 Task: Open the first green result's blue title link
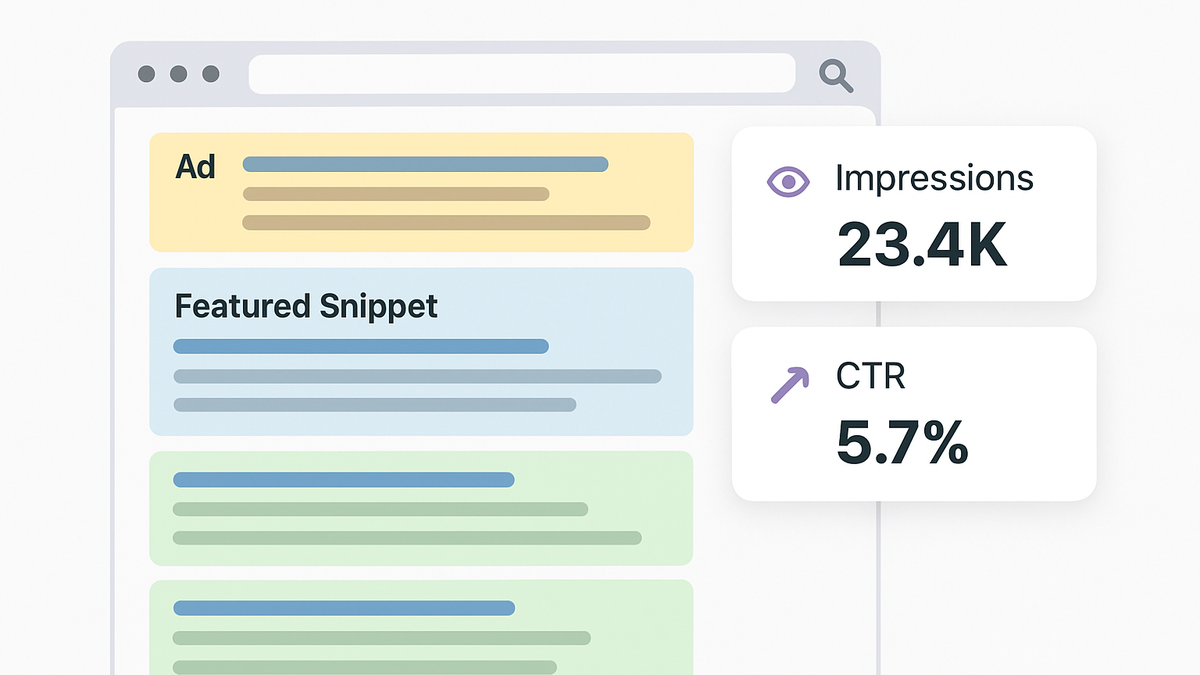tap(344, 480)
